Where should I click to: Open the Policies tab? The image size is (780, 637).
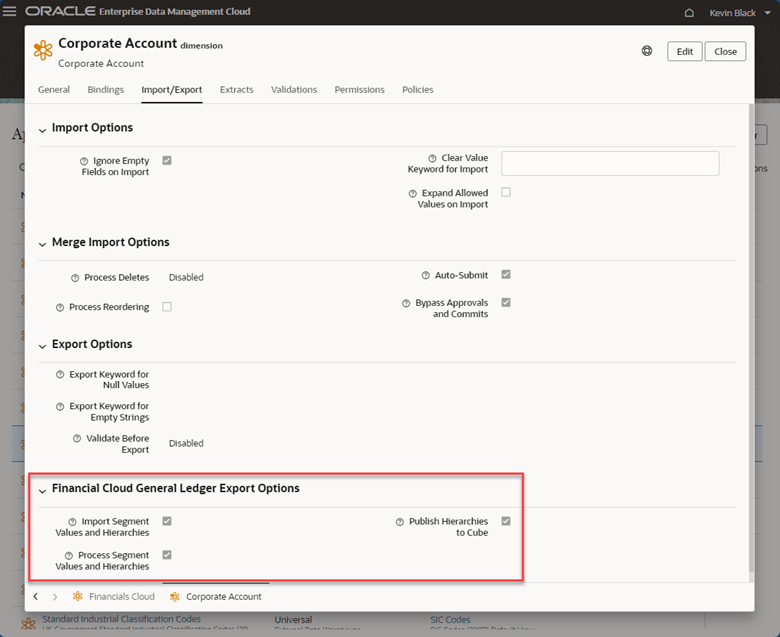click(418, 90)
